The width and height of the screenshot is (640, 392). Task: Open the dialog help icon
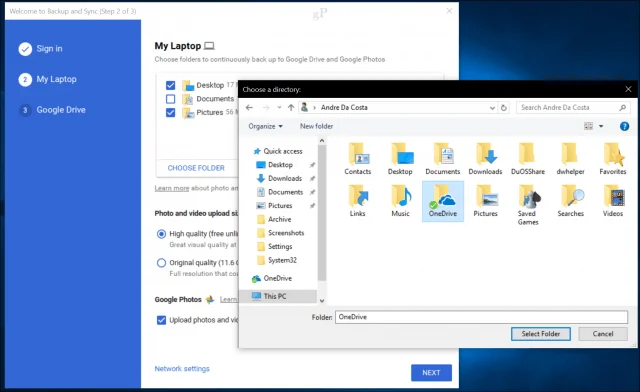[x=624, y=126]
